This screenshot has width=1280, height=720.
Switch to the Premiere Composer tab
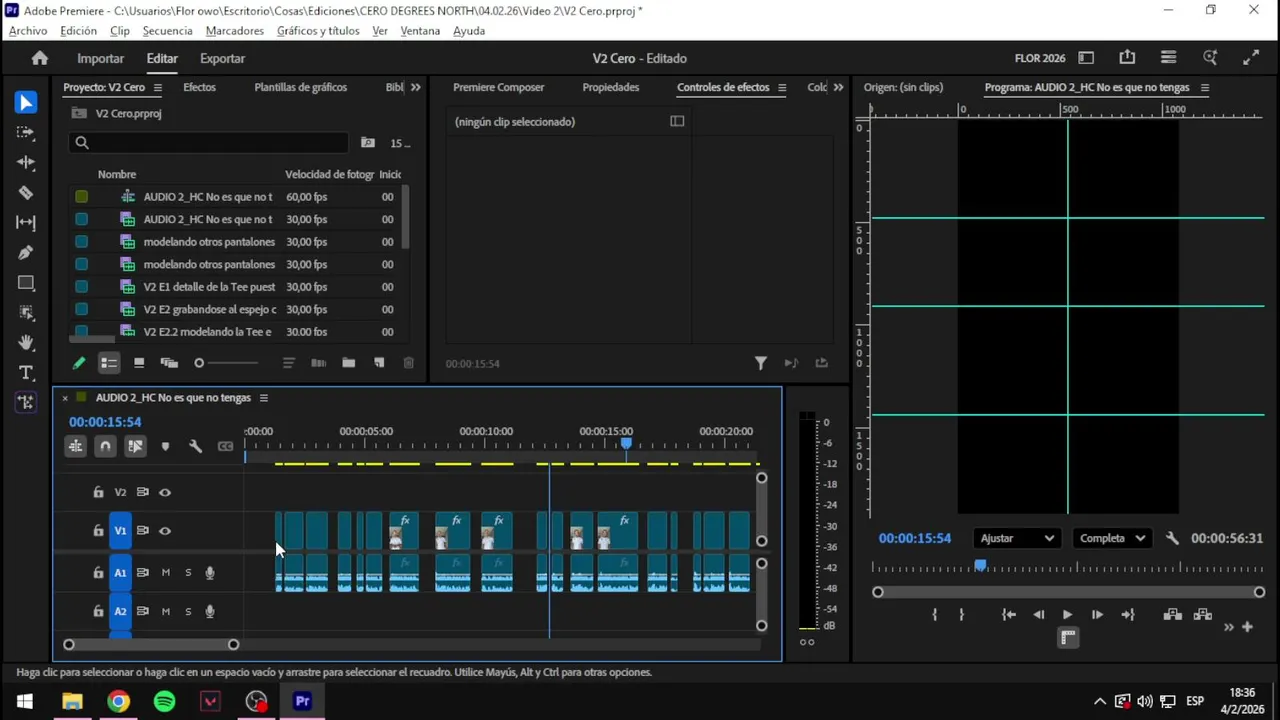click(499, 87)
